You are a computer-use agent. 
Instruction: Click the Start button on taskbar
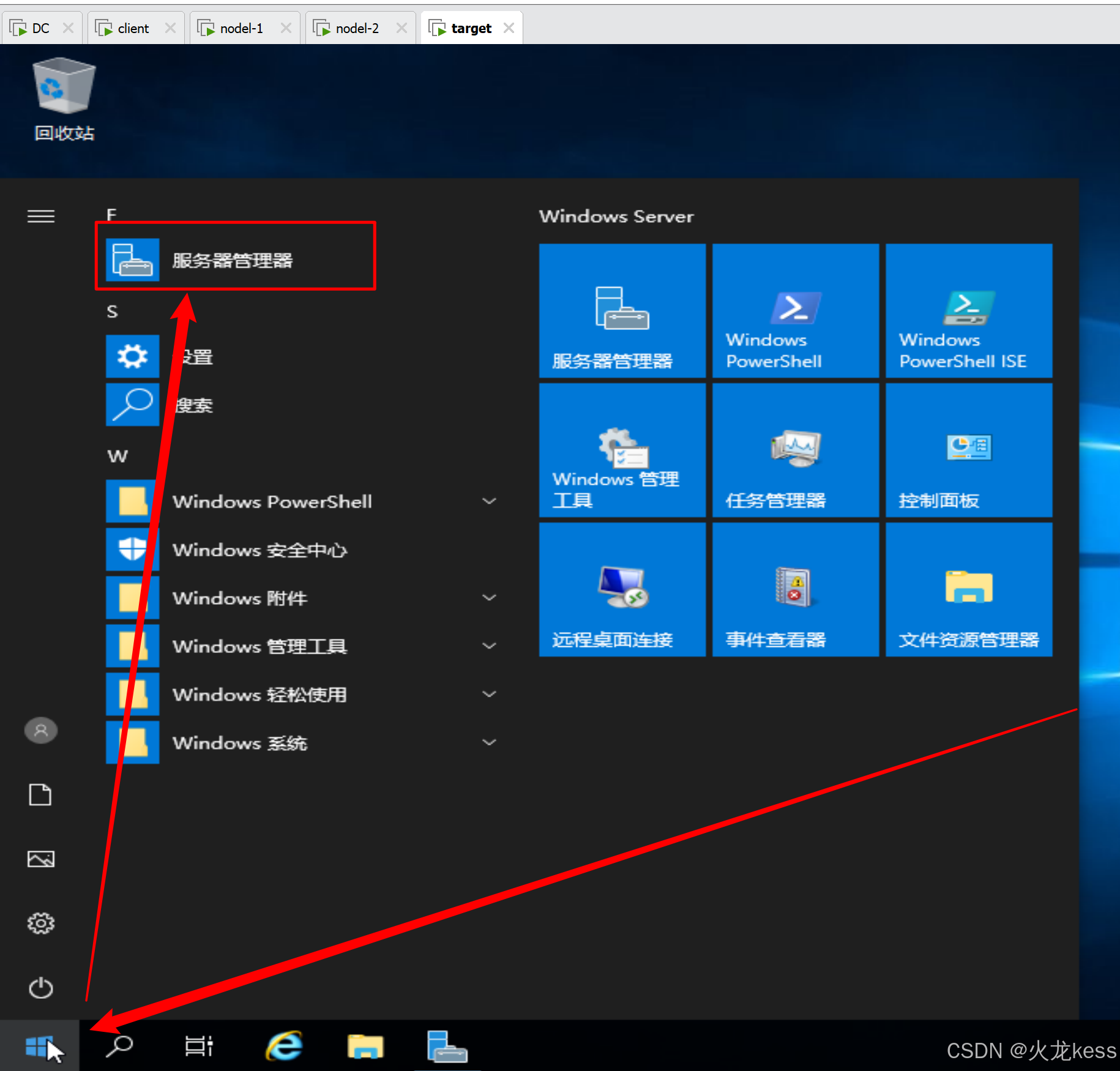tap(39, 1046)
